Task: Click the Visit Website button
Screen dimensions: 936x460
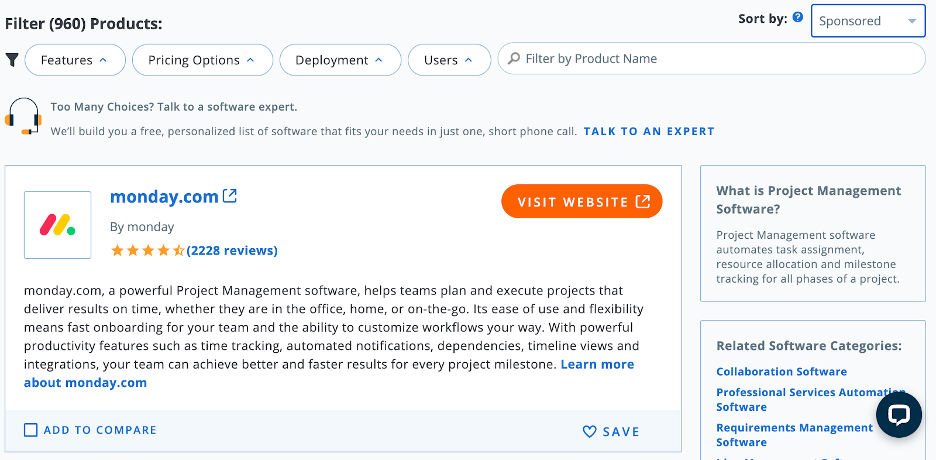Action: point(582,201)
